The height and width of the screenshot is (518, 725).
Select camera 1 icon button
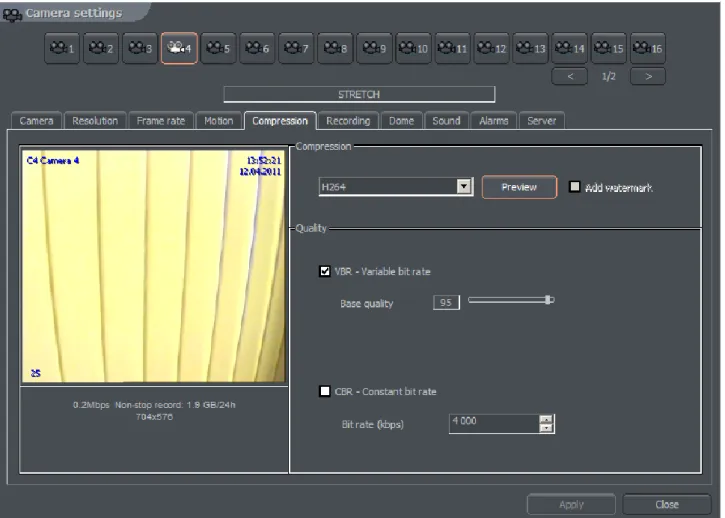(x=62, y=48)
